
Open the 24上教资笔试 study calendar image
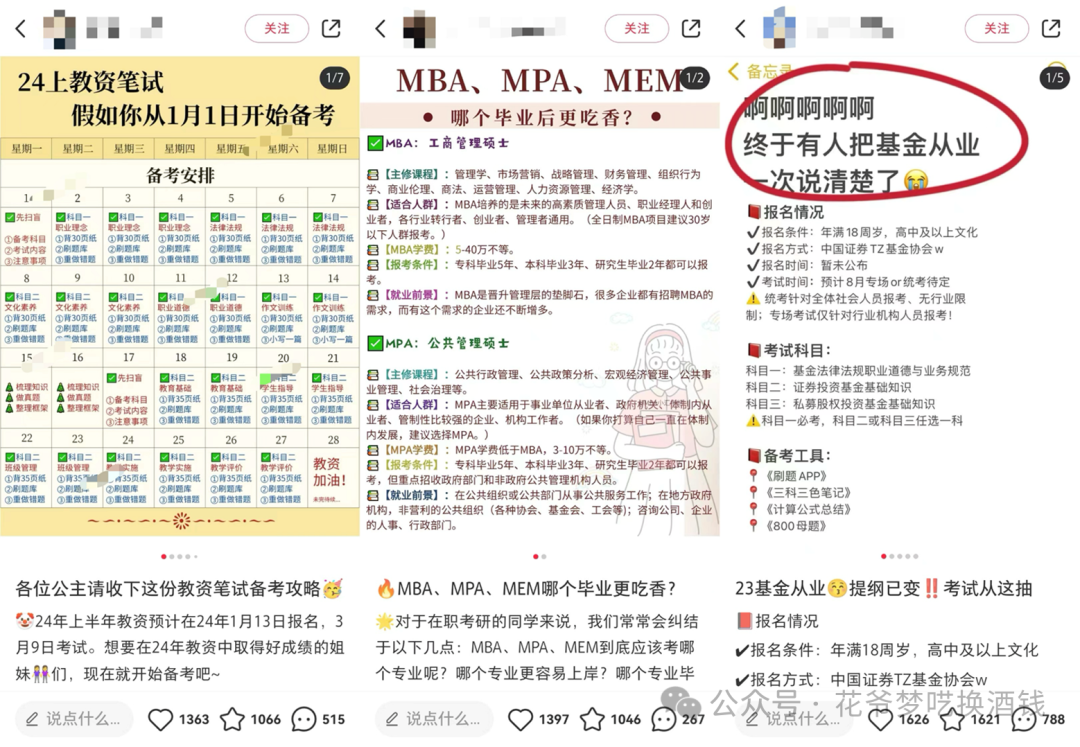[x=180, y=297]
